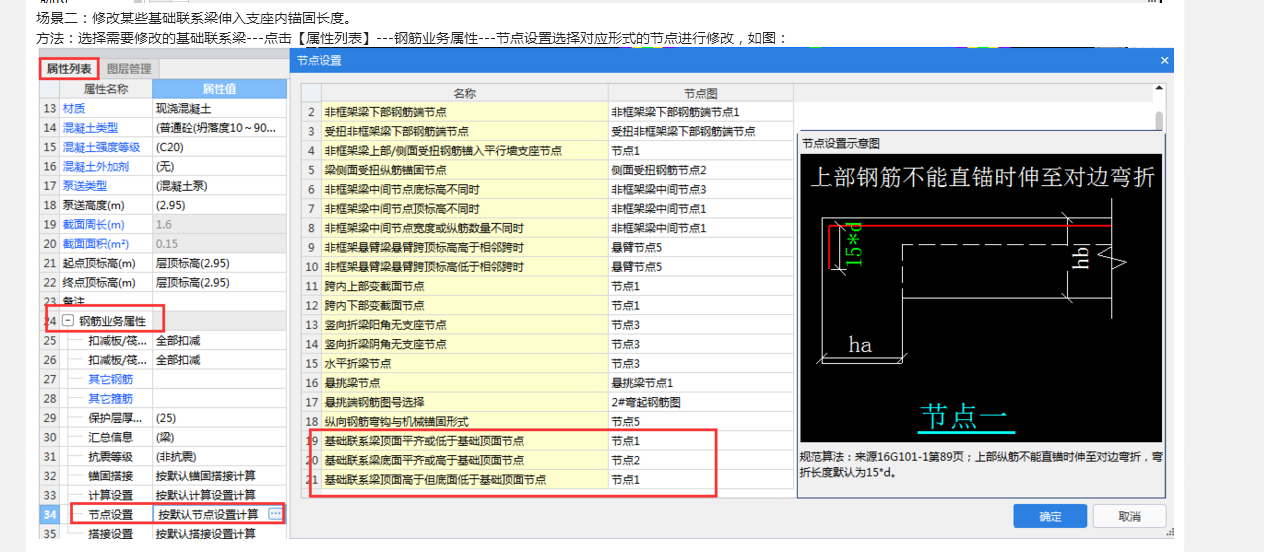The height and width of the screenshot is (552, 1264).
Task: Select row 非框架梁下部钢筋端节点
Action: (x=548, y=111)
